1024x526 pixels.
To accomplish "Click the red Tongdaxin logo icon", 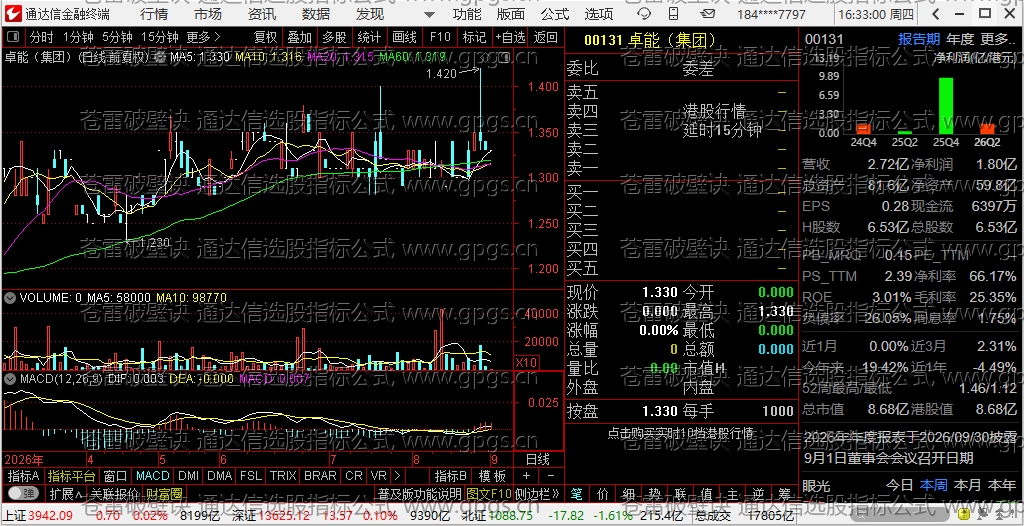I will pos(14,14).
